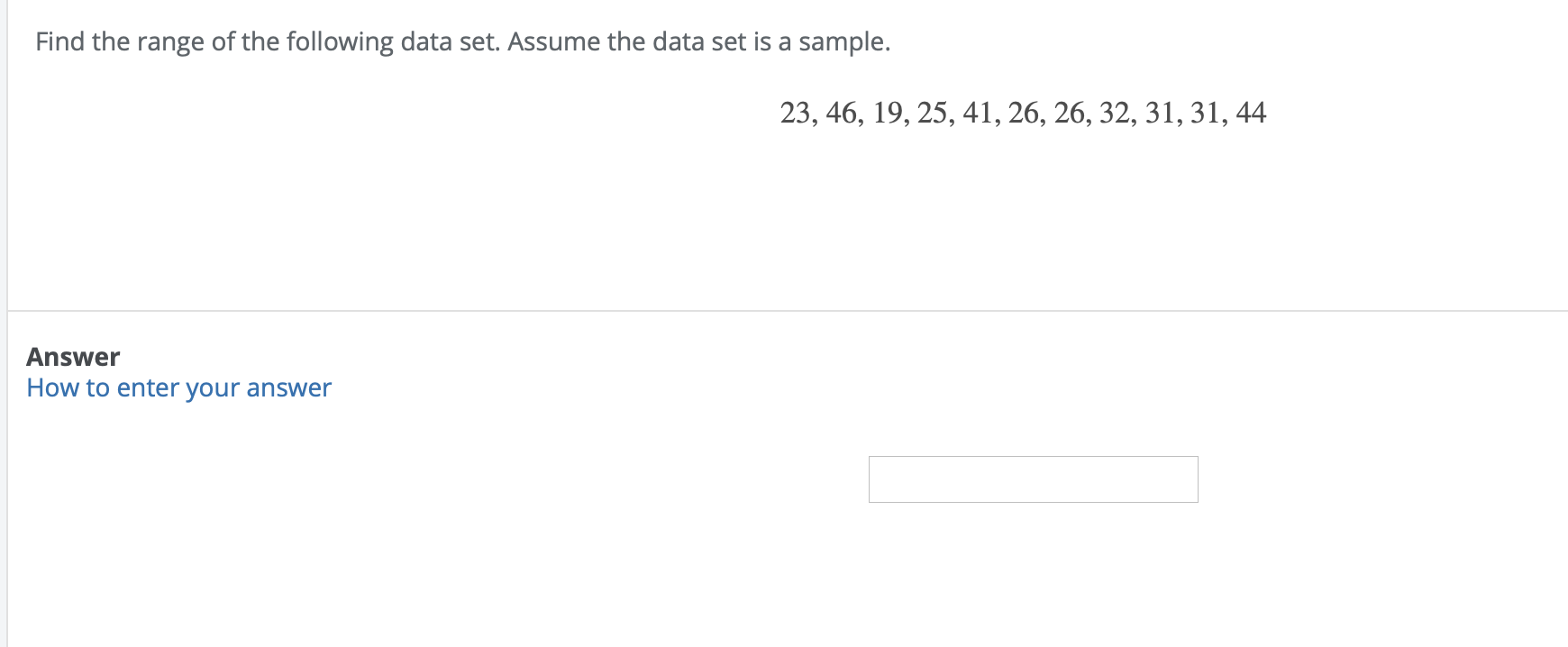1568x647 pixels.
Task: Click the horizontal divider above Answer section
Action: click(784, 311)
